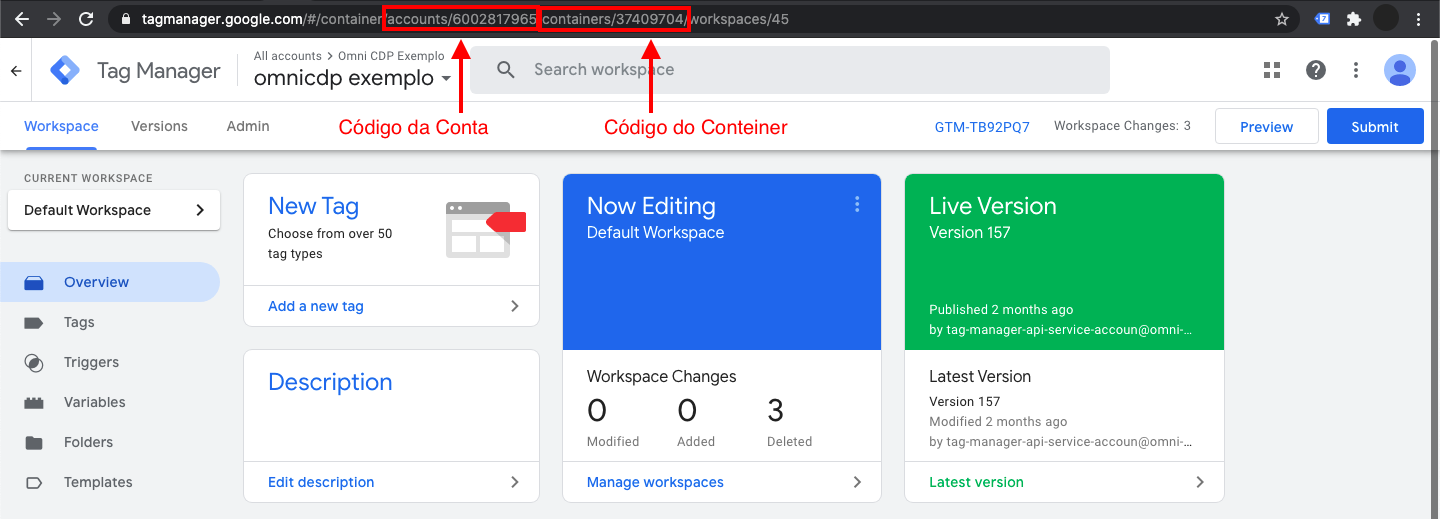
Task: Click the Tag Manager logo
Action: tap(65, 70)
